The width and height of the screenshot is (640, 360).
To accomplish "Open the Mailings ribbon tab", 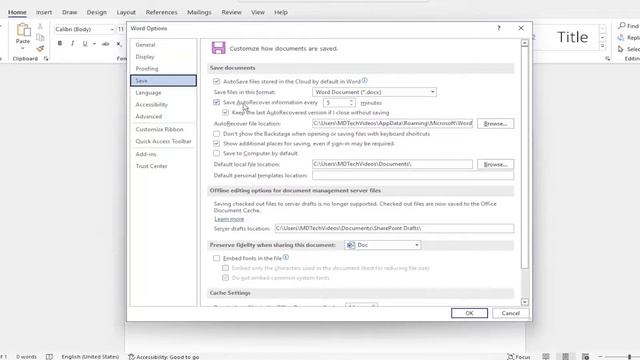I will (199, 12).
